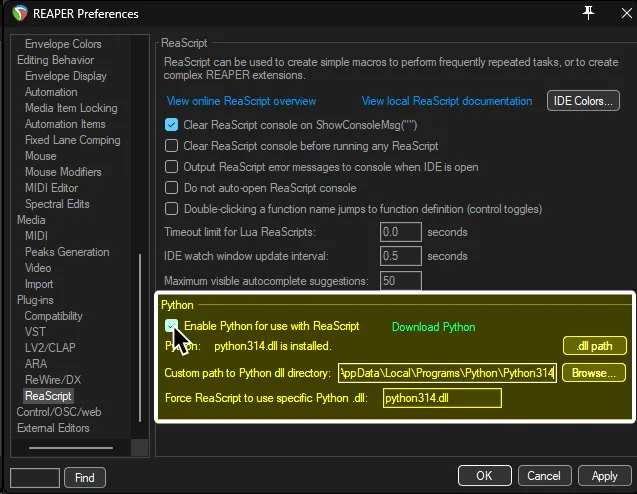
Task: Click the category tree vertical scrollbar
Action: pyautogui.click(x=140, y=338)
